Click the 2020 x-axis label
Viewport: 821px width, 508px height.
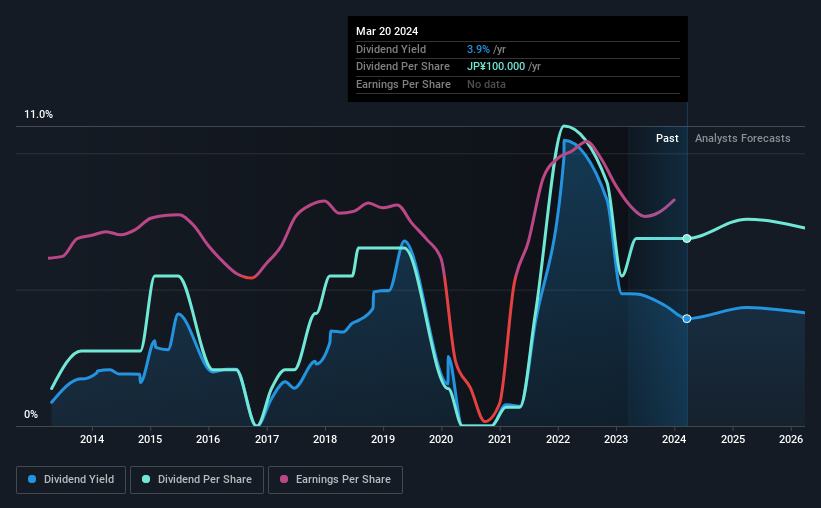coord(441,439)
